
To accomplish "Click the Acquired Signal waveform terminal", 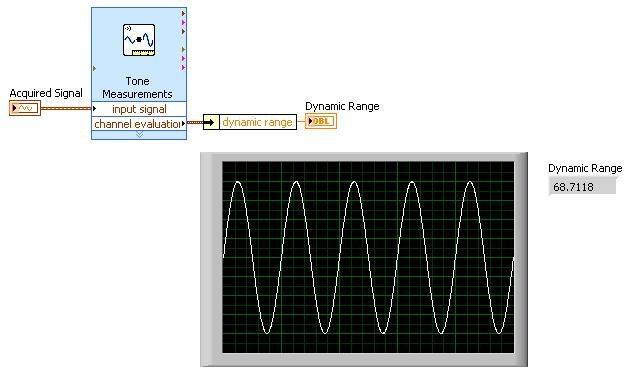I will click(x=25, y=108).
